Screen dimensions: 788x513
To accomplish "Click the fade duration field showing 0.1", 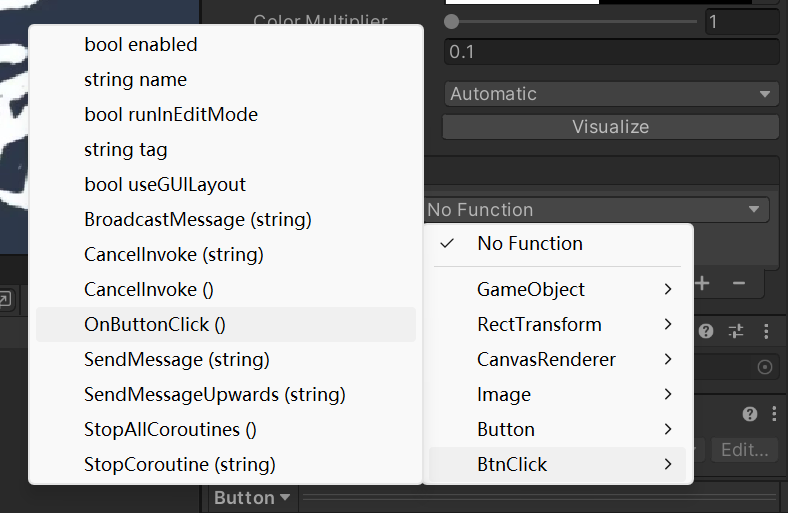I will (x=611, y=52).
